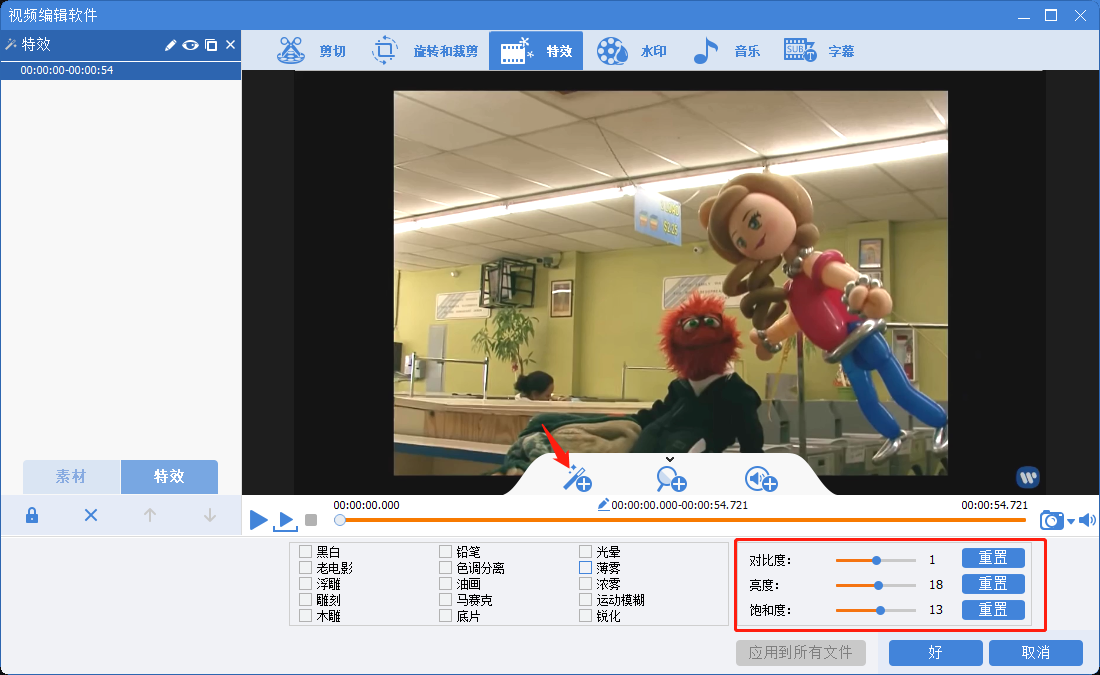Click the pencil edit icon in 特效 panel header
The height and width of the screenshot is (675, 1100).
pyautogui.click(x=170, y=45)
